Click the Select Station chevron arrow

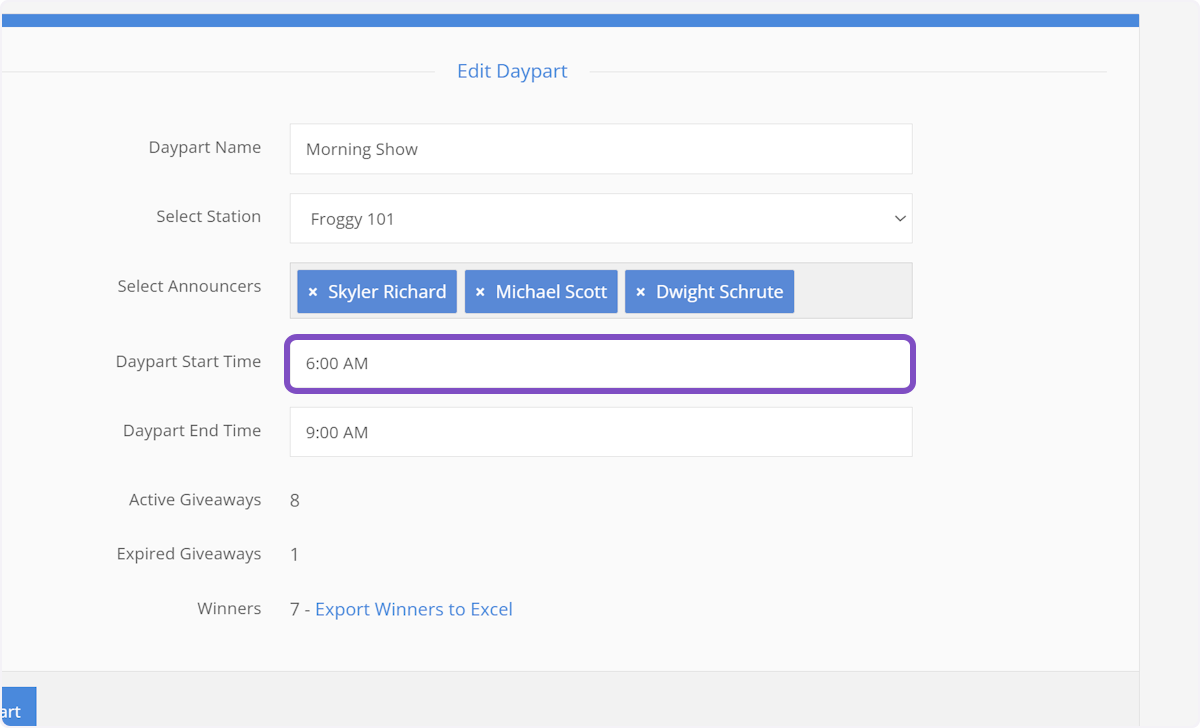[x=899, y=218]
